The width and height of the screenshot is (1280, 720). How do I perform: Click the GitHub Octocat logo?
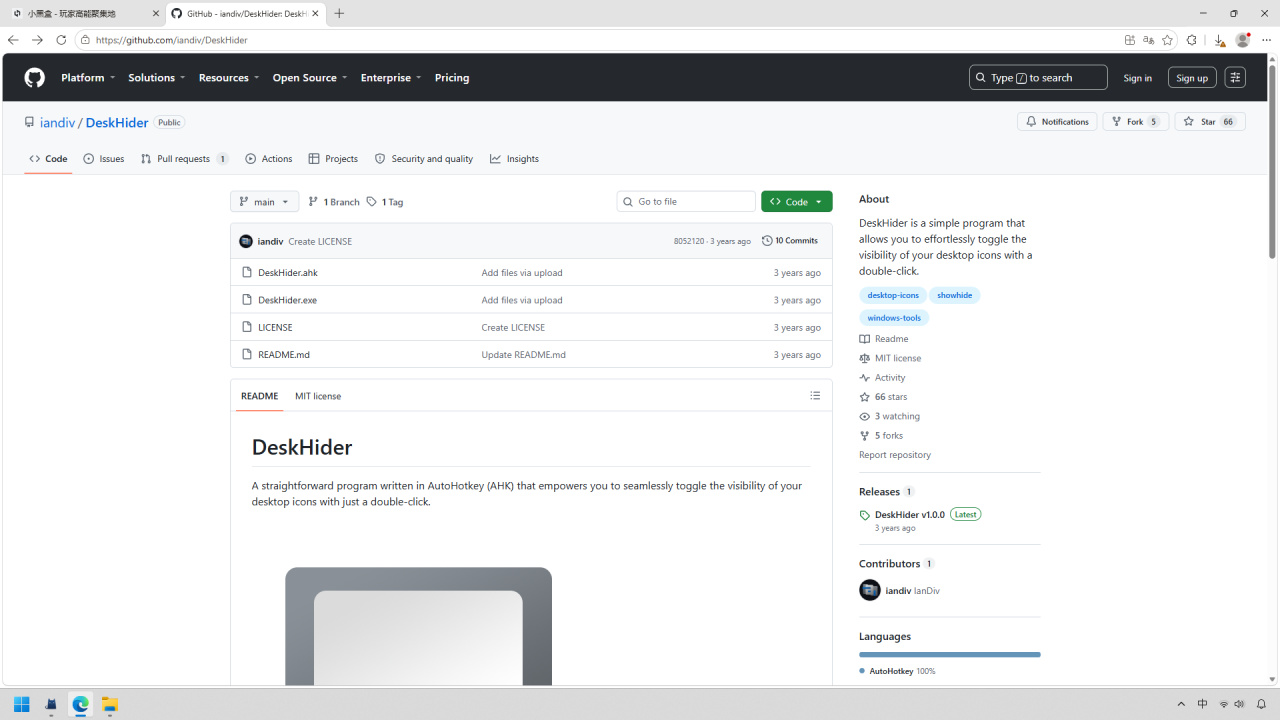pos(34,78)
